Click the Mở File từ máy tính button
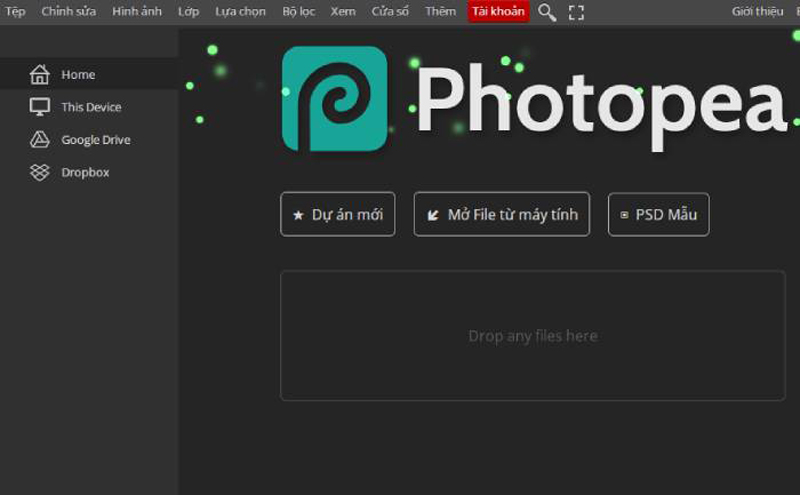 (x=502, y=214)
